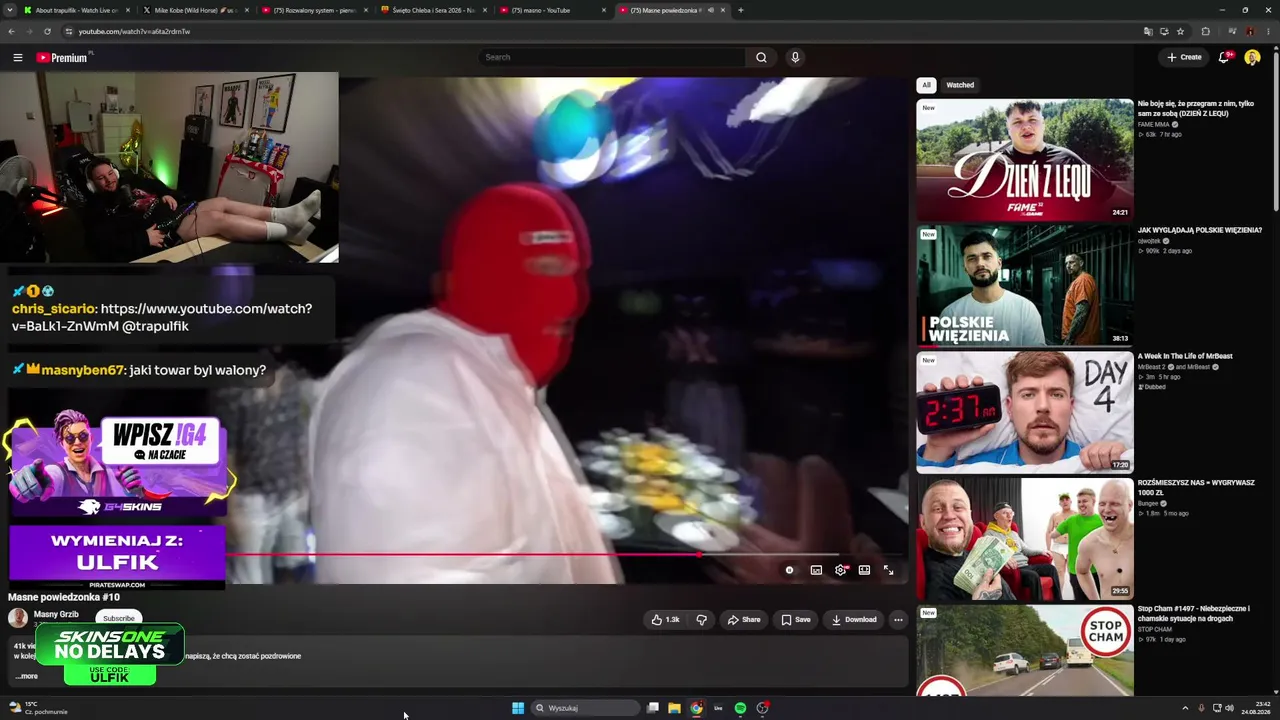Open volume control in system tray
The width and height of the screenshot is (1280, 720).
1229,708
